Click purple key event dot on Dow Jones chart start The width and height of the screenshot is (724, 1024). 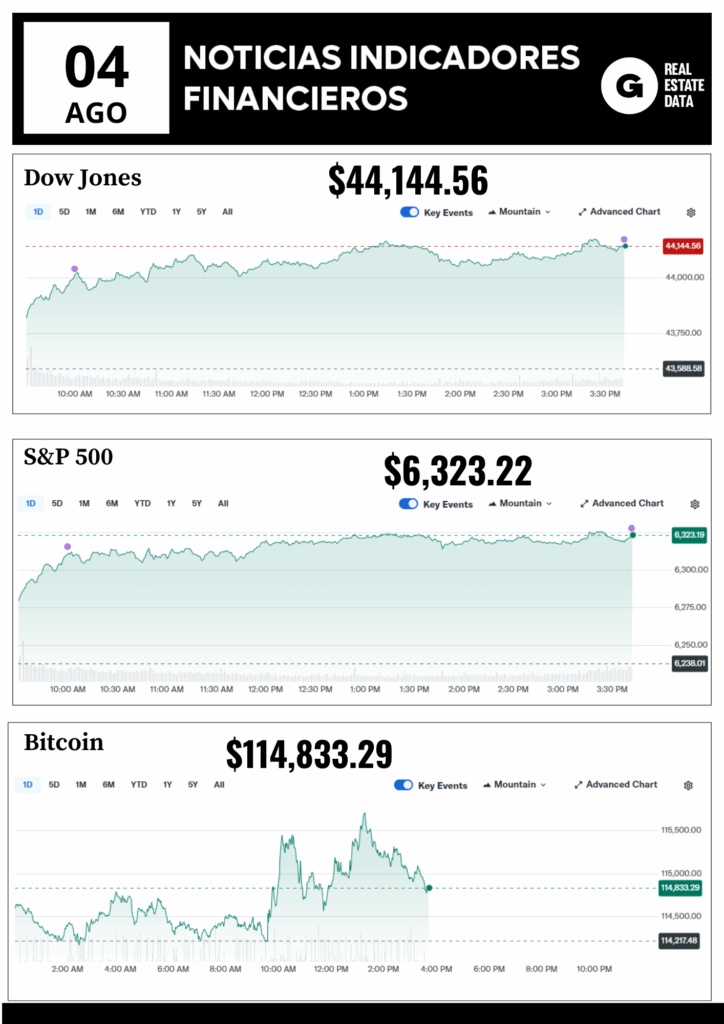(x=74, y=269)
